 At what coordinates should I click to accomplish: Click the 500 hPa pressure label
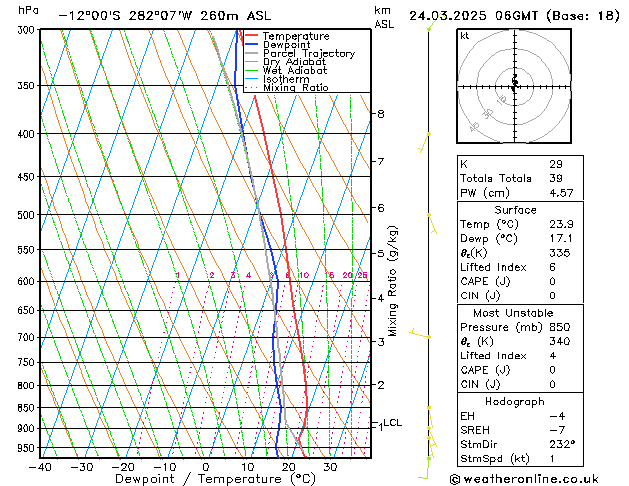coord(28,215)
